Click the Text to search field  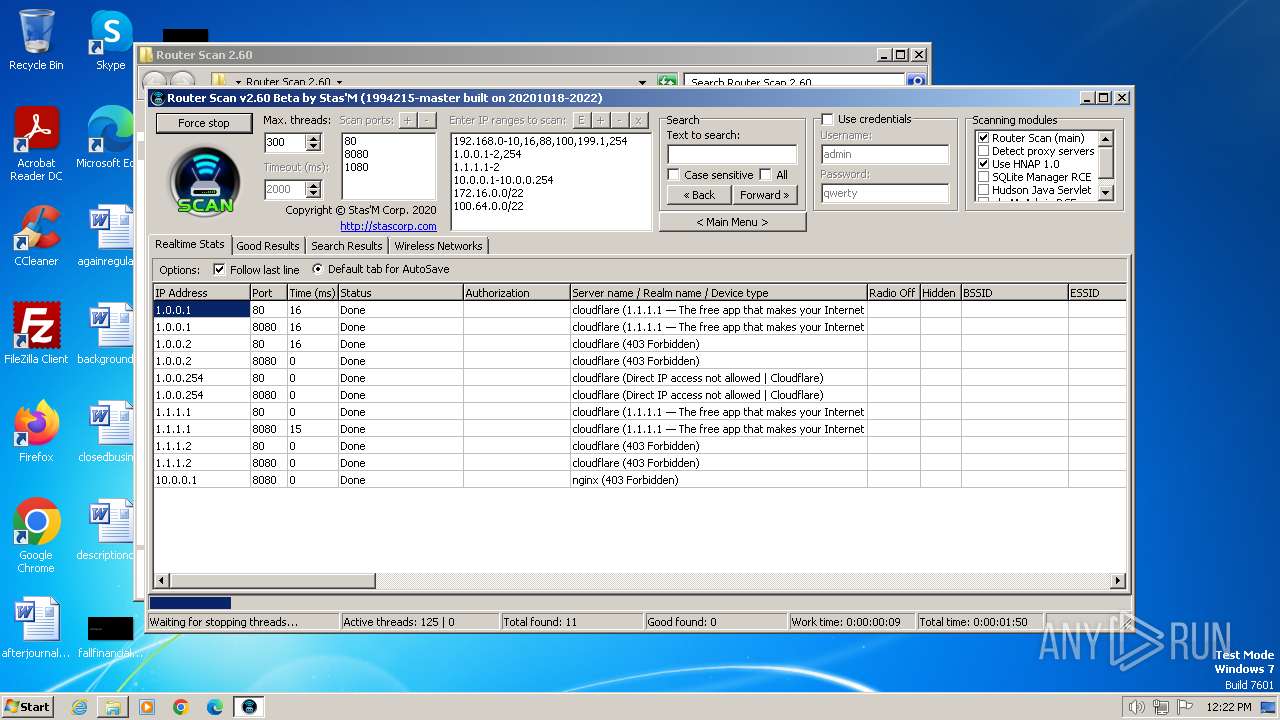tap(732, 154)
